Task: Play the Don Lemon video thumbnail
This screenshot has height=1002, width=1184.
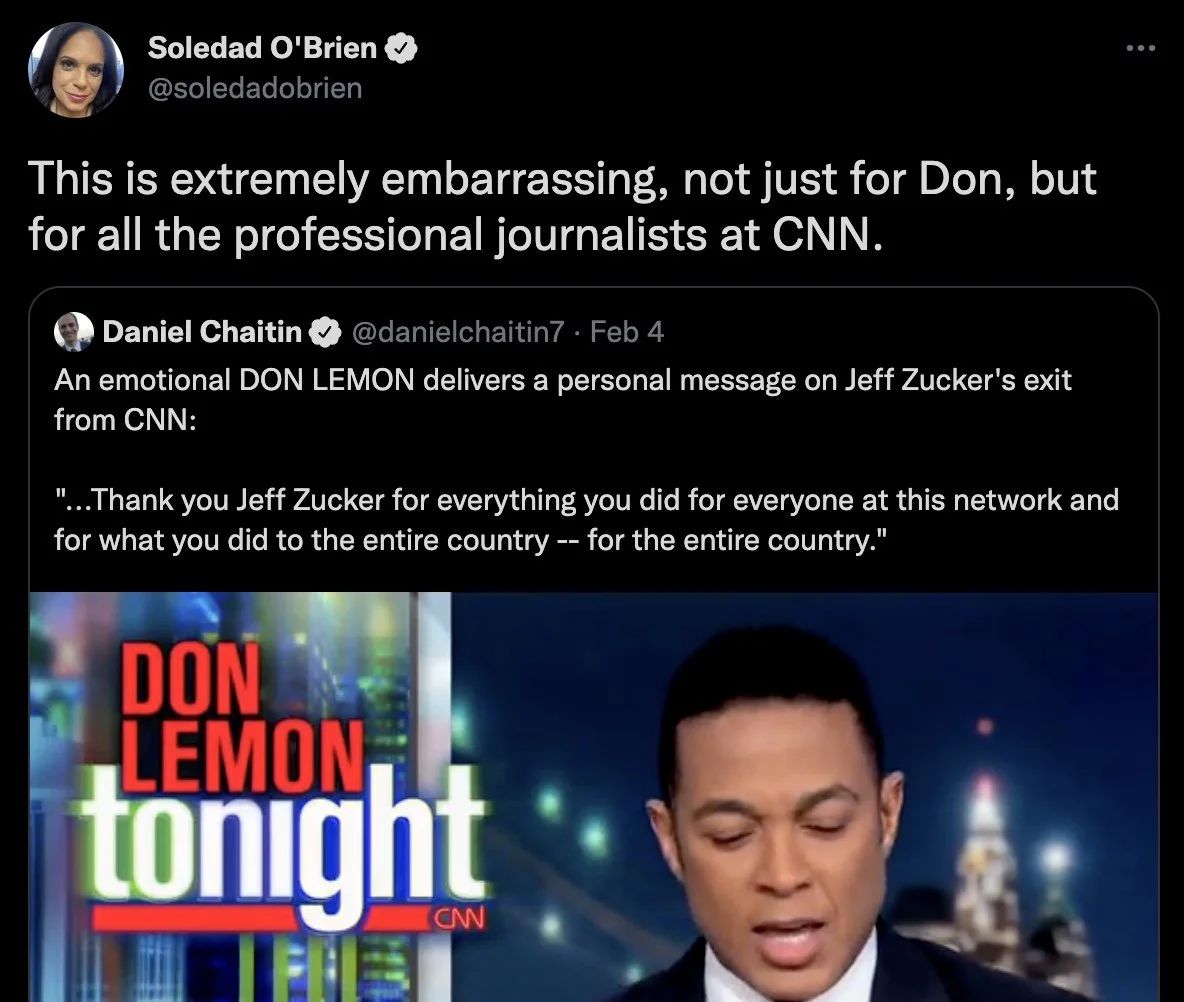Action: click(x=594, y=797)
